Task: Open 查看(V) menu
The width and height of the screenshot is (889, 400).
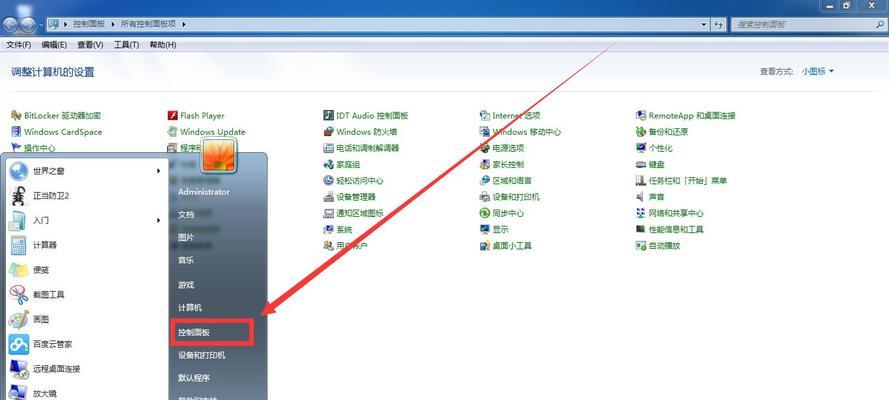Action: (90, 45)
